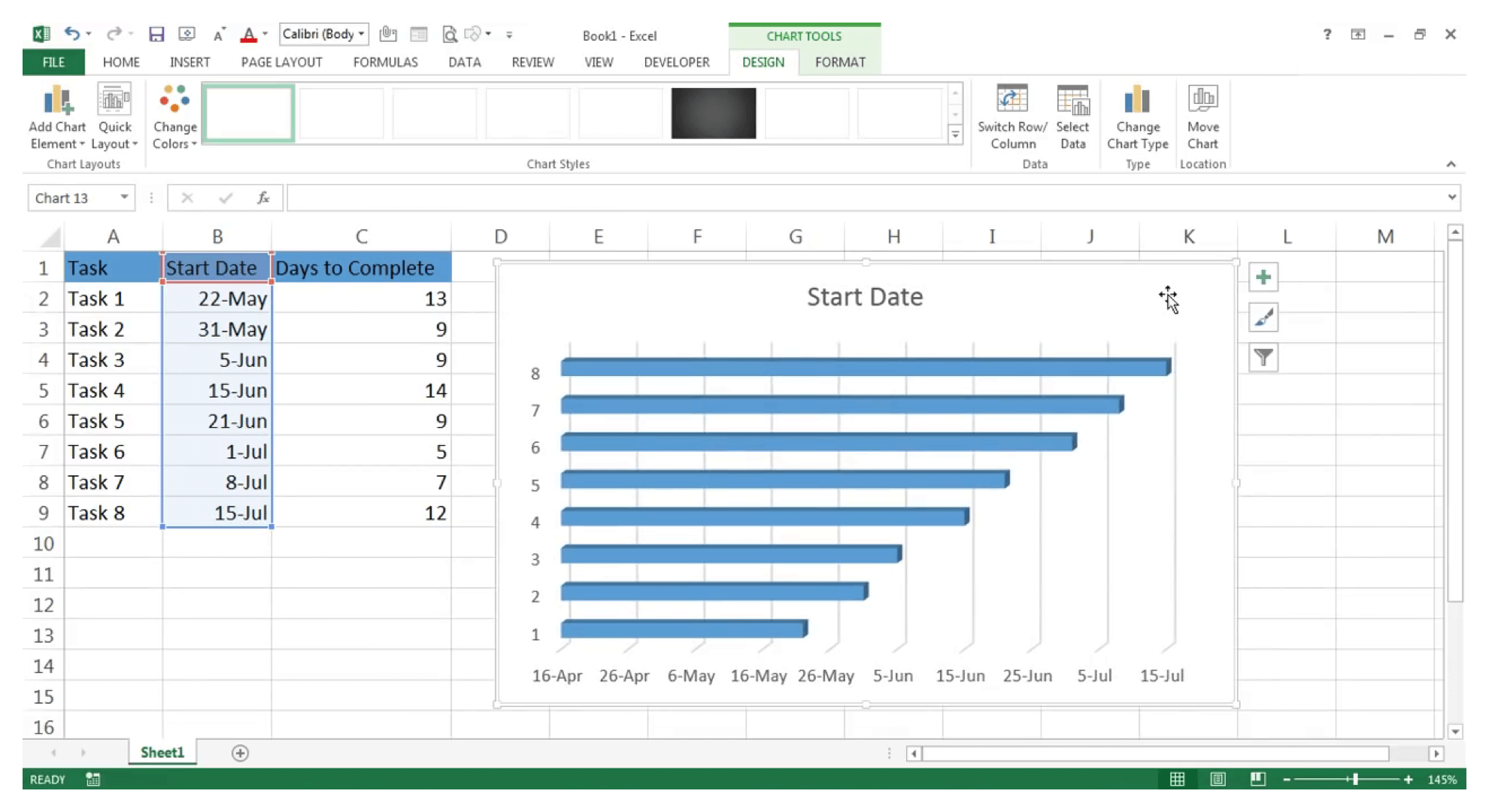
Task: Click the Sheet1 tab label
Action: coord(162,752)
